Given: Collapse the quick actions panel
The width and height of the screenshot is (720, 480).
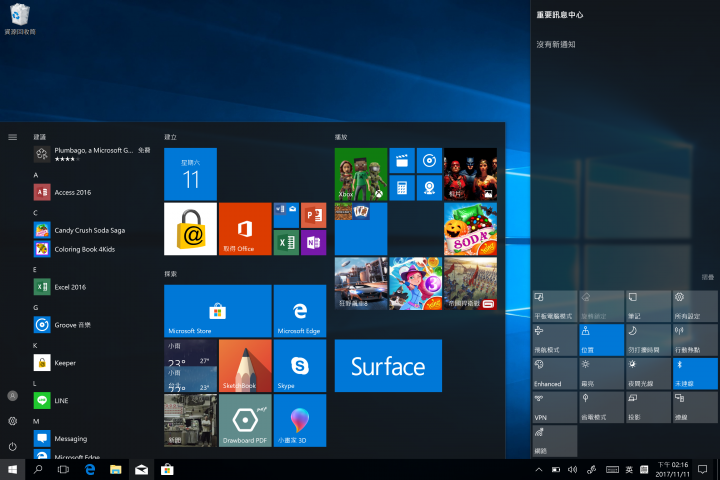Looking at the screenshot, I should coord(708,277).
